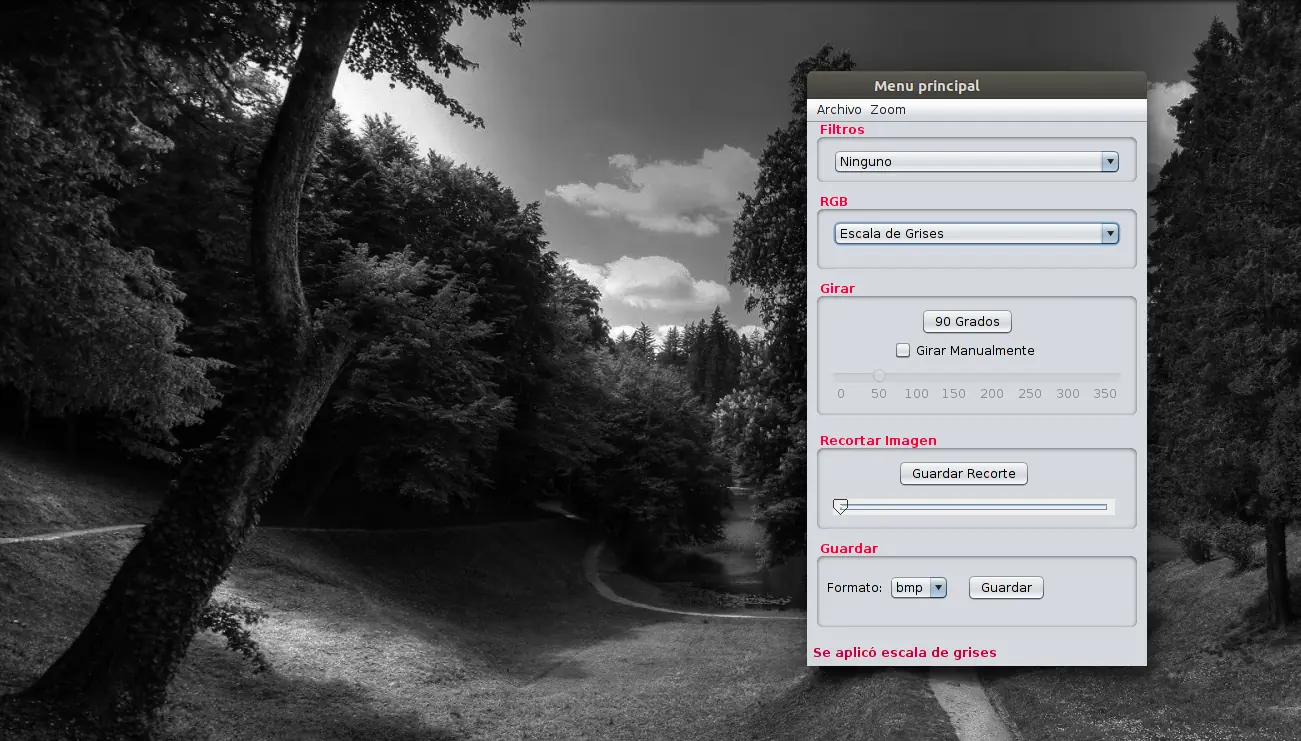Click the Guardar button beside Formato
This screenshot has height=741, width=1301.
tap(1006, 588)
